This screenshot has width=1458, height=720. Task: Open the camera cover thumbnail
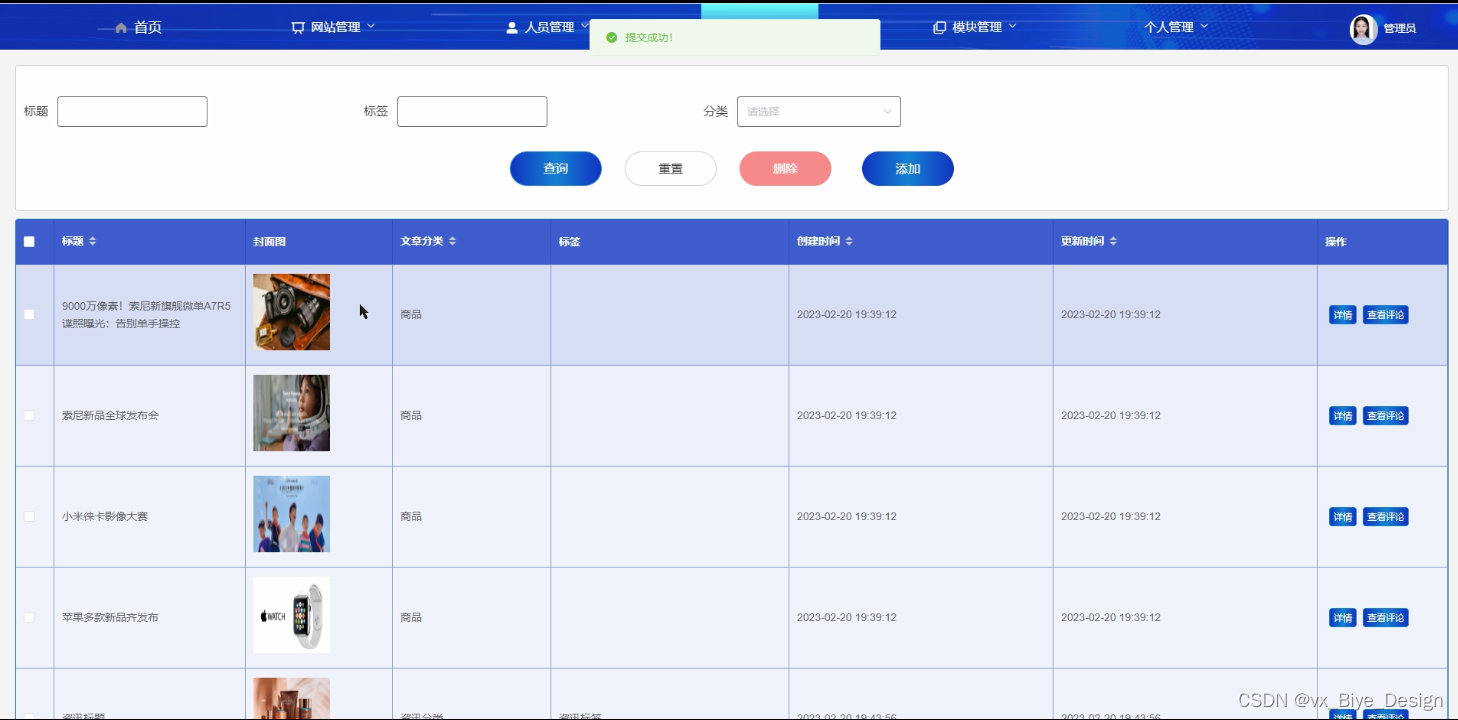click(291, 312)
